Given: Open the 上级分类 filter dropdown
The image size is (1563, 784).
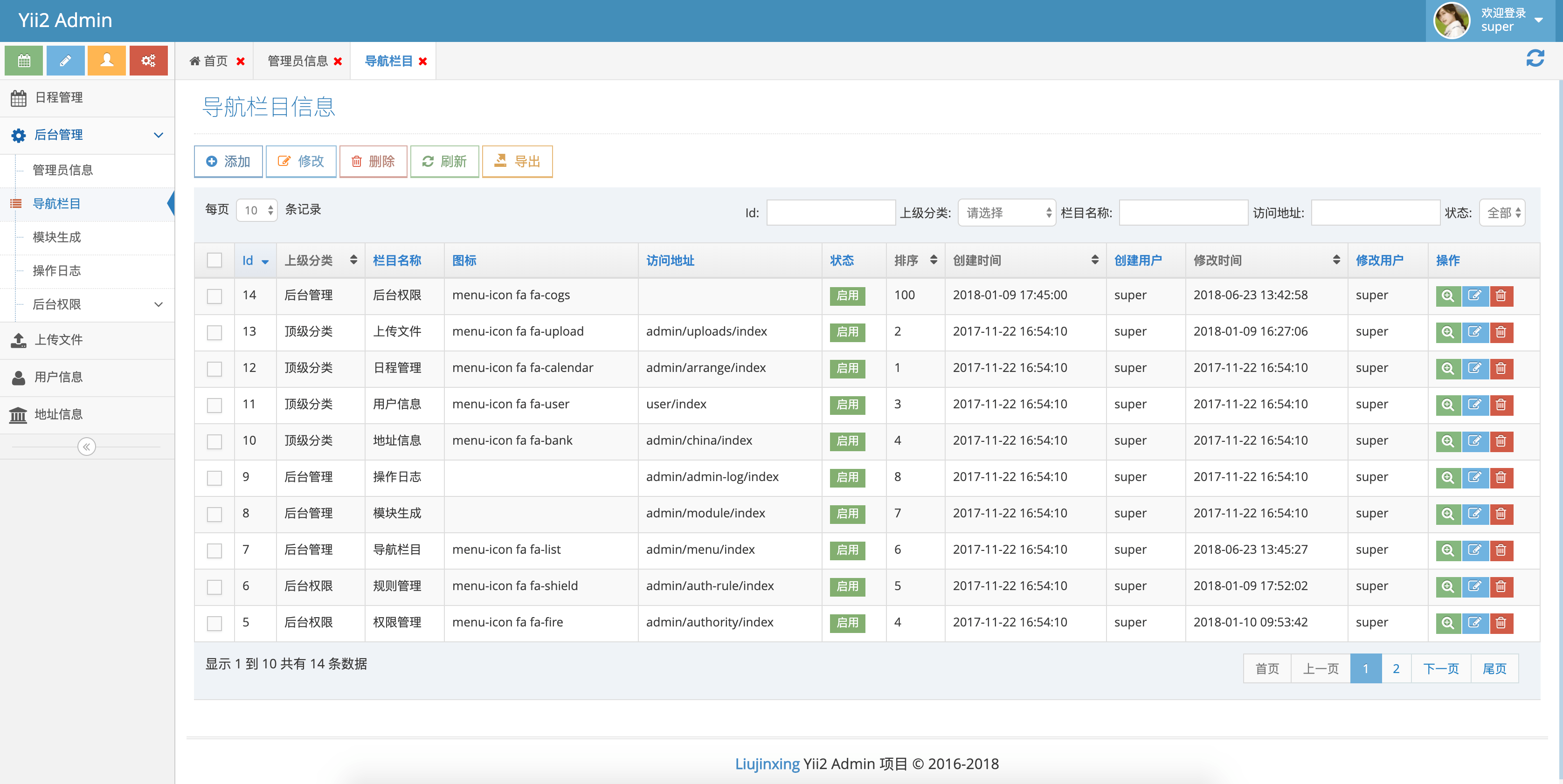Looking at the screenshot, I should click(x=1006, y=213).
